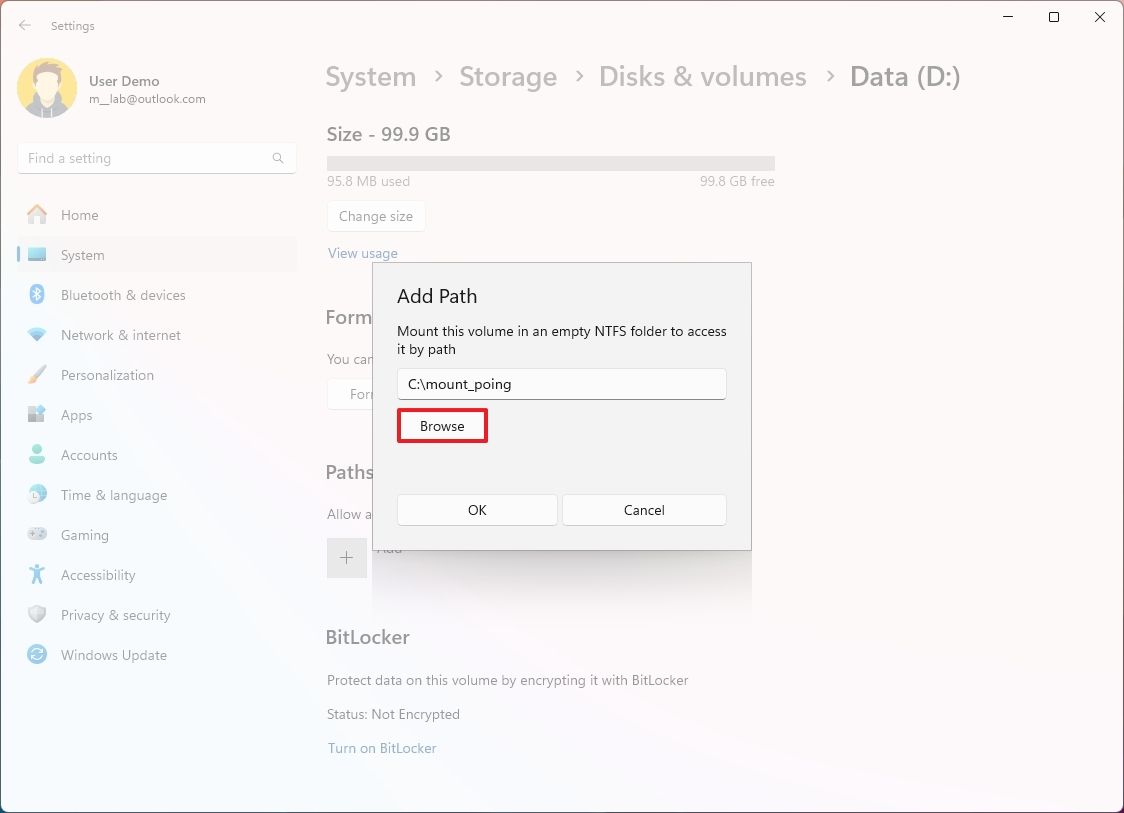Navigate to Storage in the breadcrumb

coord(508,76)
